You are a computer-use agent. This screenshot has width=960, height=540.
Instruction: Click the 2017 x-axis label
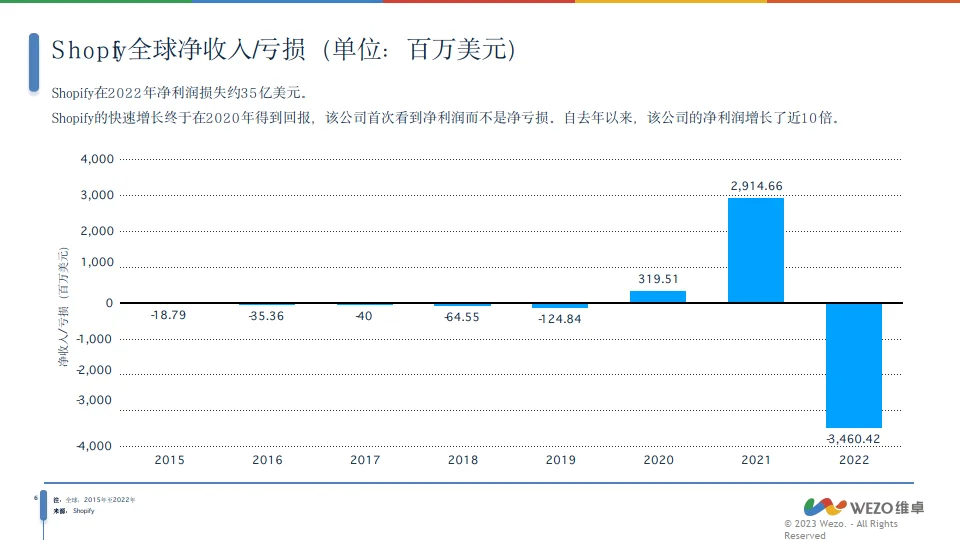365,460
